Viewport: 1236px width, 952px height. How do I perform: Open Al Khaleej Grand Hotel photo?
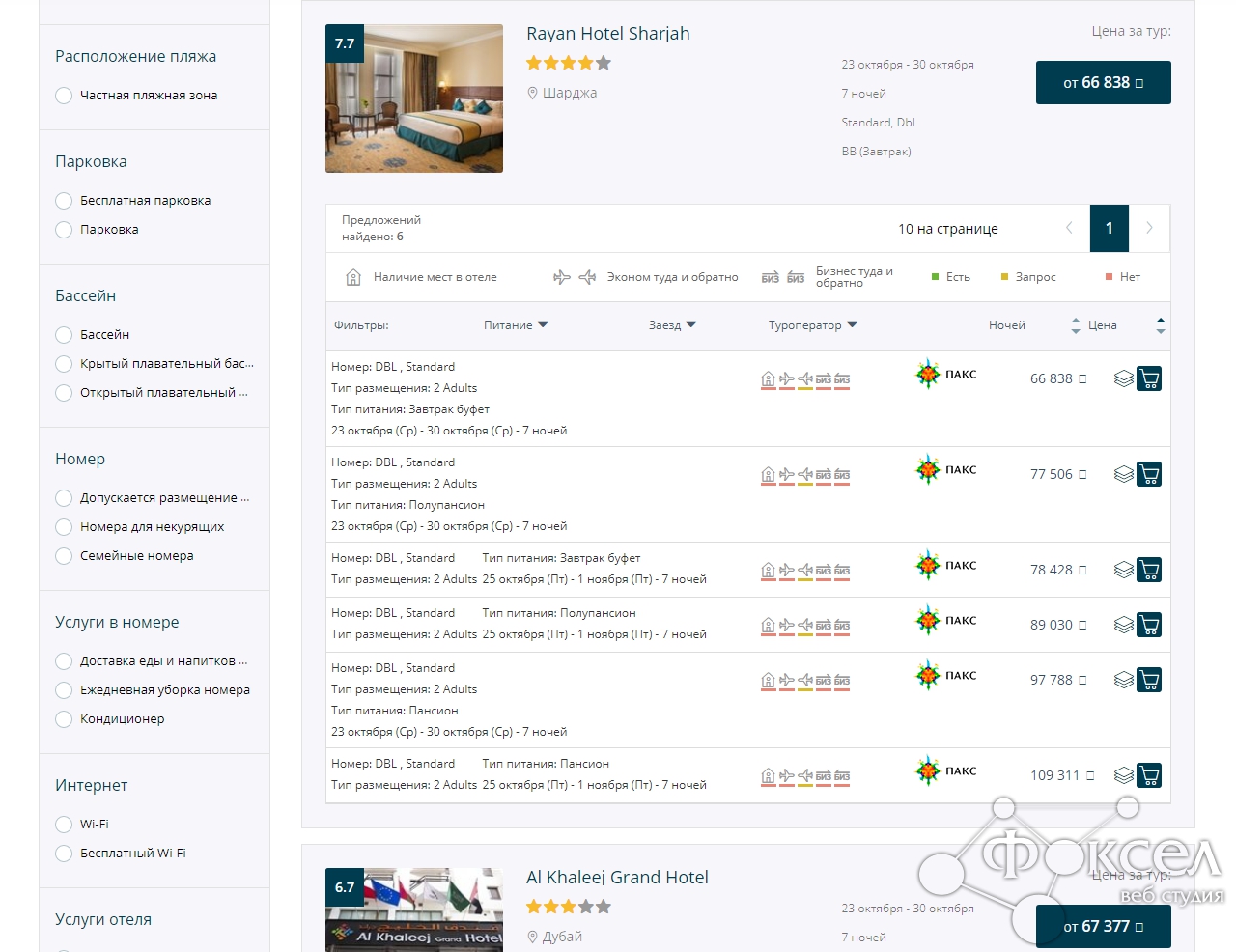414,910
